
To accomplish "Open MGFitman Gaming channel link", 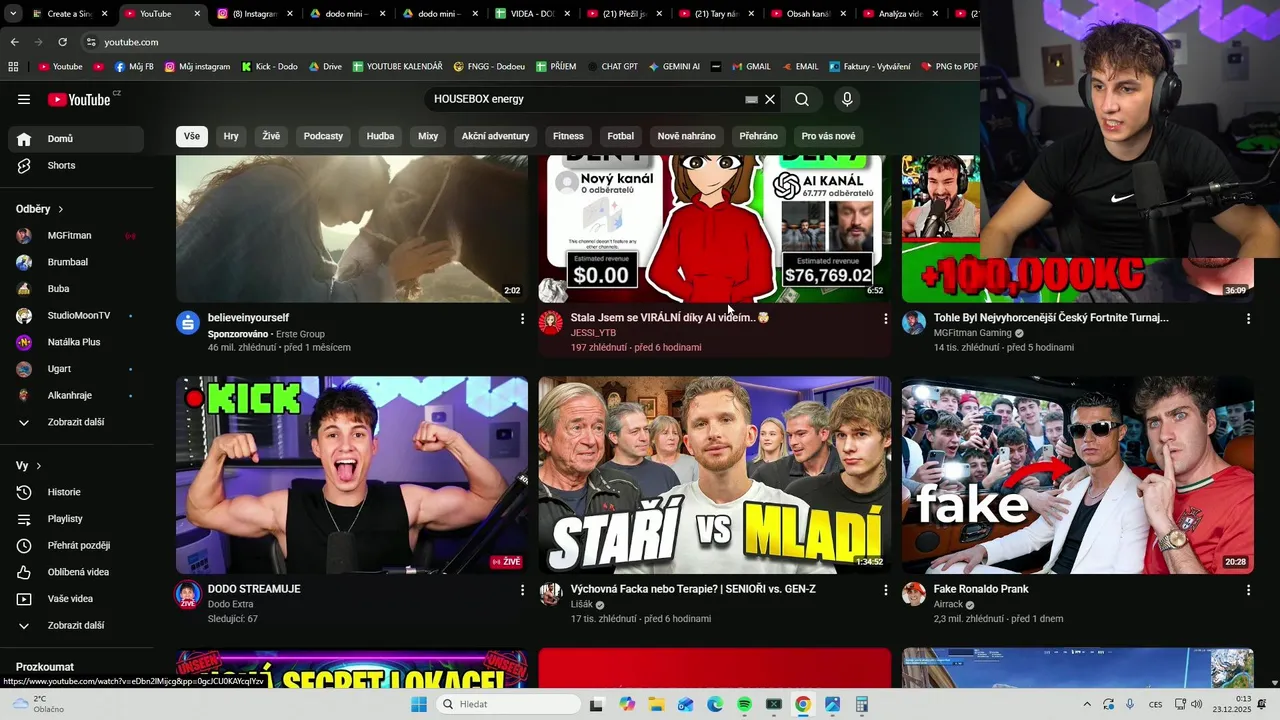I will click(973, 333).
